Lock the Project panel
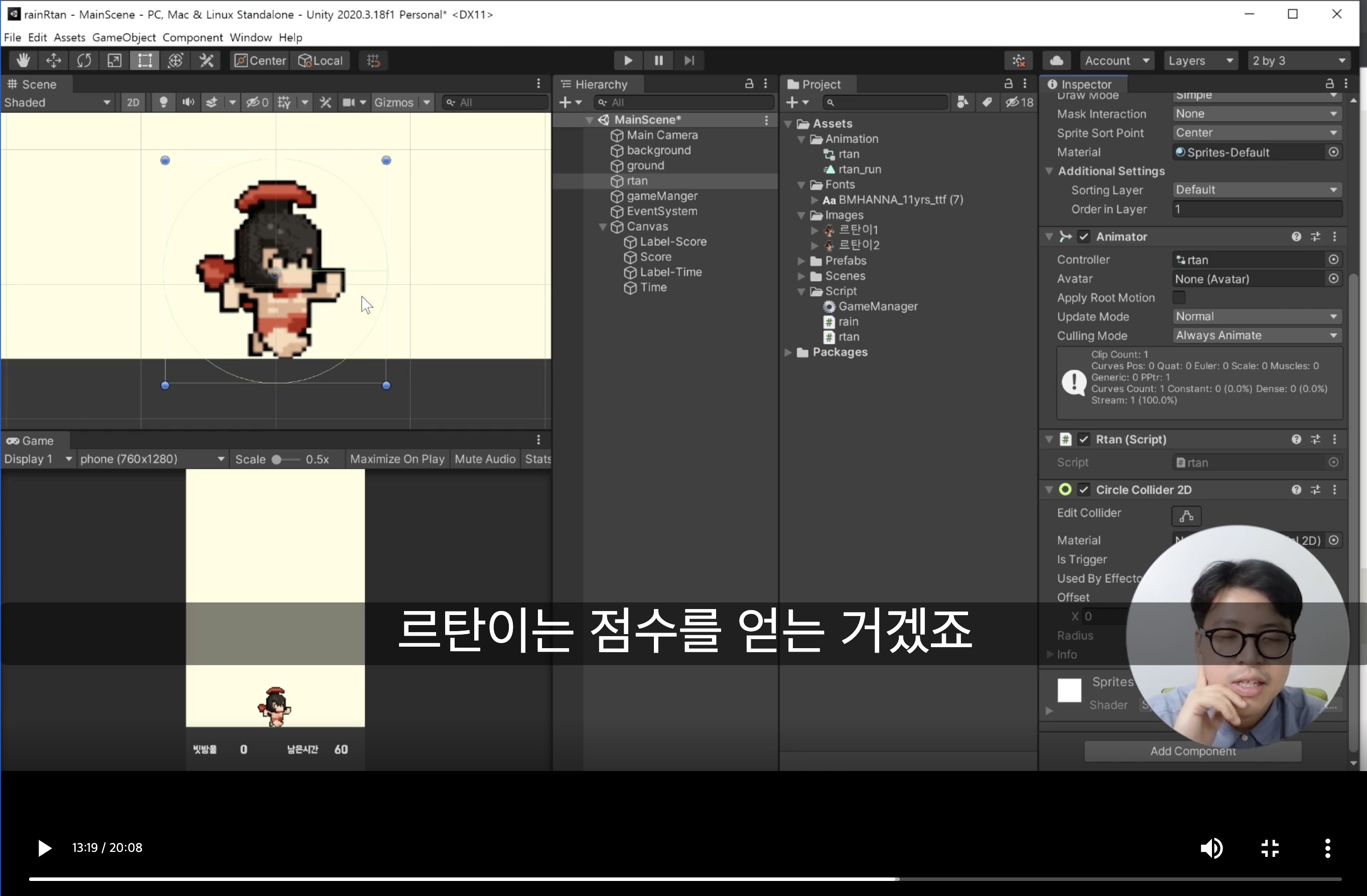The image size is (1367, 896). [1008, 84]
